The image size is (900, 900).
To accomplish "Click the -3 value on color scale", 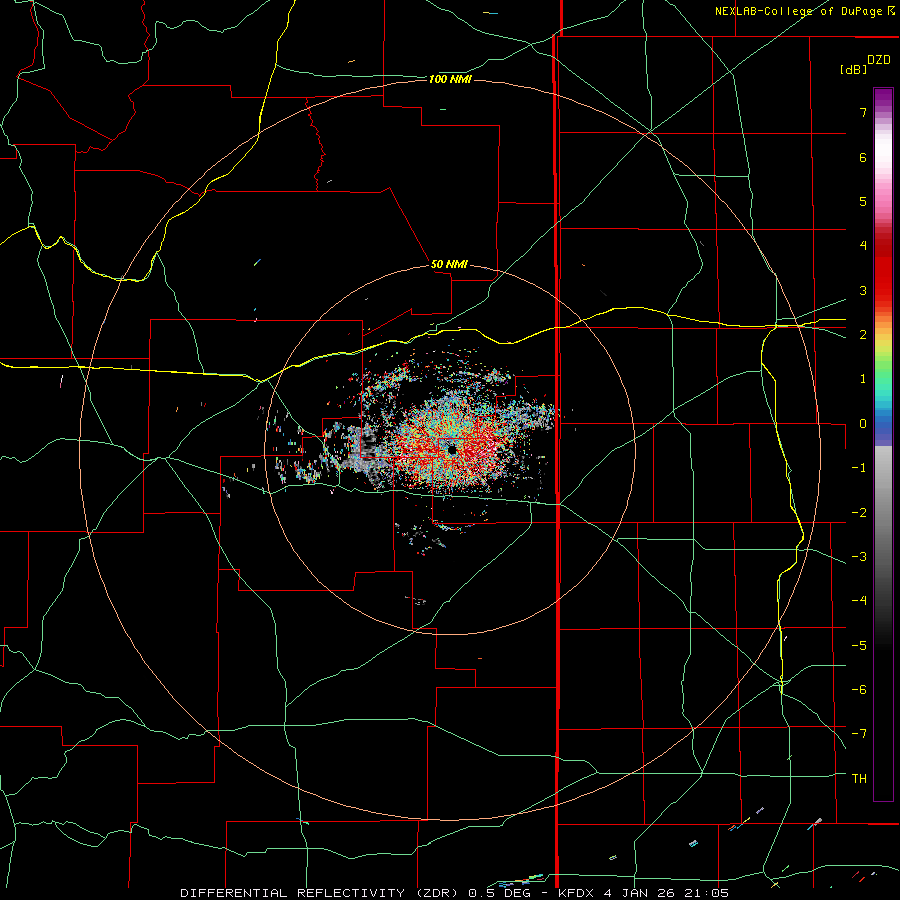I will [x=859, y=557].
